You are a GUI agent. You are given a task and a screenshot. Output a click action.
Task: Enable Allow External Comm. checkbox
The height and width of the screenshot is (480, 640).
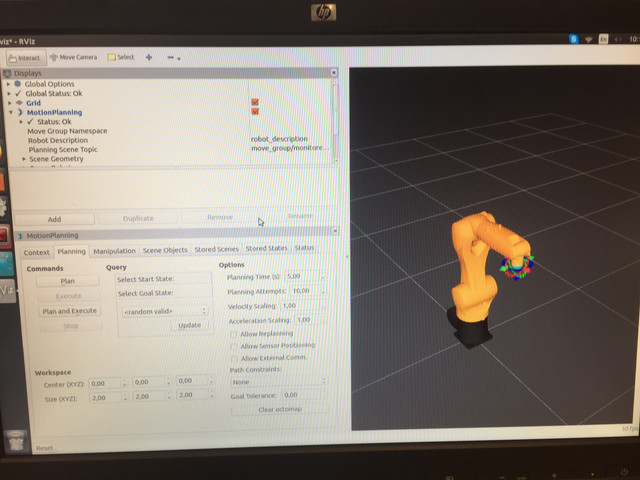point(234,359)
